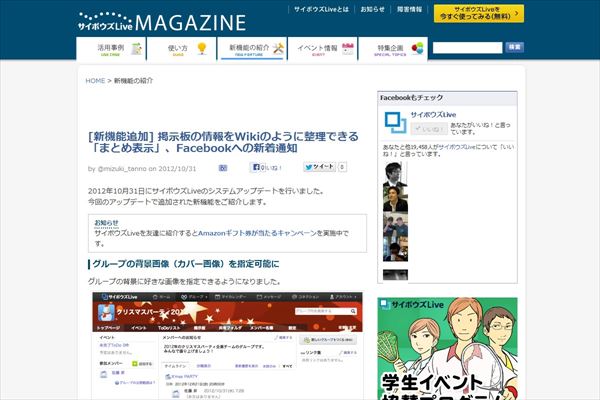Image resolution: width=600 pixels, height=400 pixels.
Task: Click the calendar icon on イベント情報 tab
Action: coord(348,49)
